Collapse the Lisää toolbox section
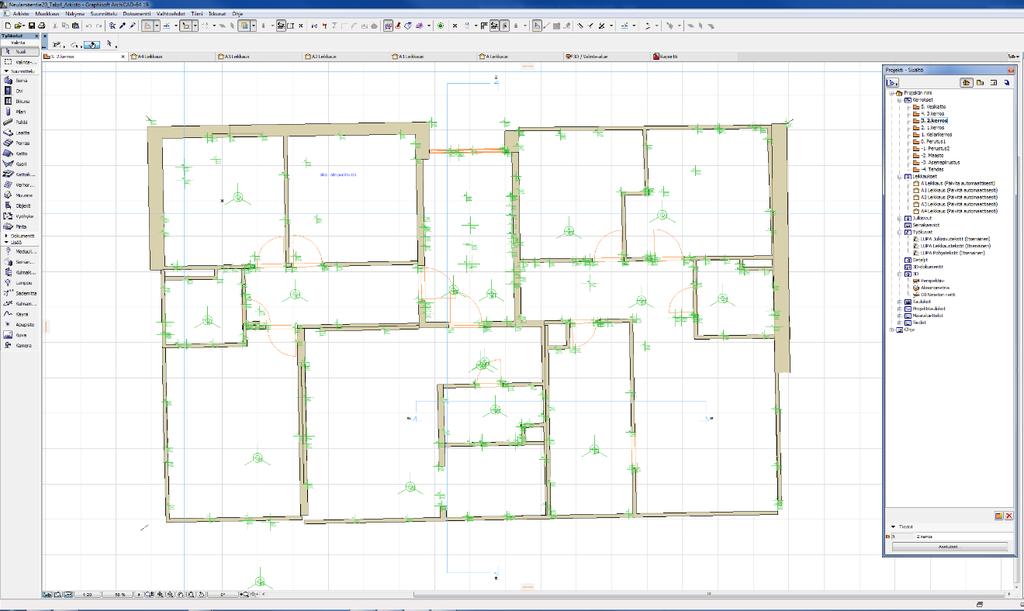The image size is (1024, 611). pos(6,242)
